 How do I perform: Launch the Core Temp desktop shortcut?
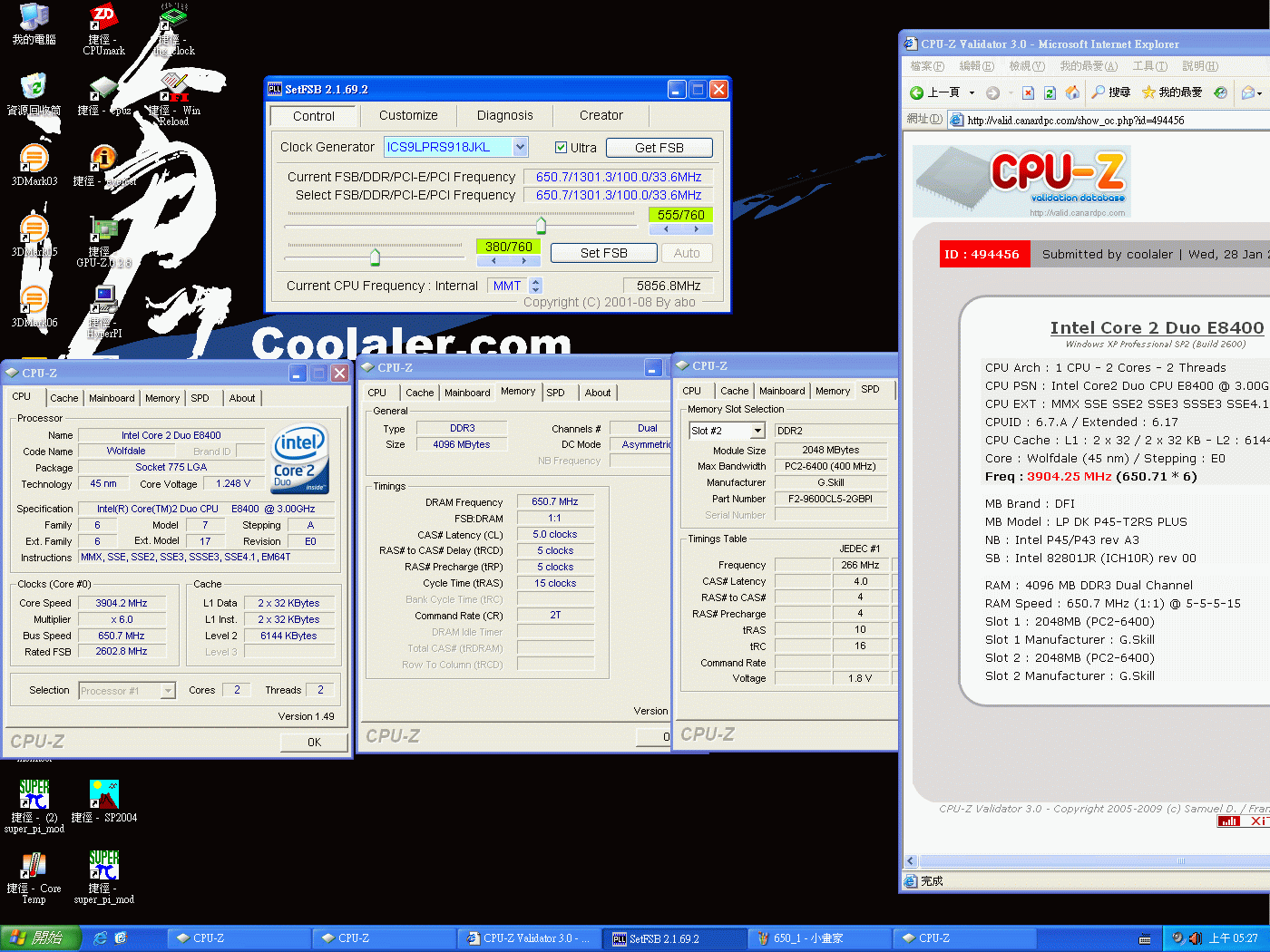point(34,878)
